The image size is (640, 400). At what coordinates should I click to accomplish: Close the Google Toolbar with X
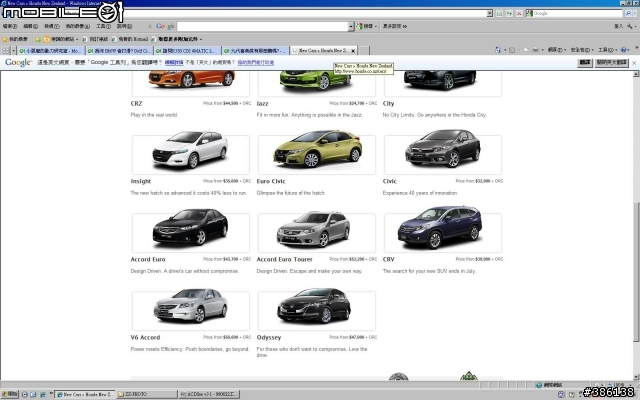(x=150, y=26)
